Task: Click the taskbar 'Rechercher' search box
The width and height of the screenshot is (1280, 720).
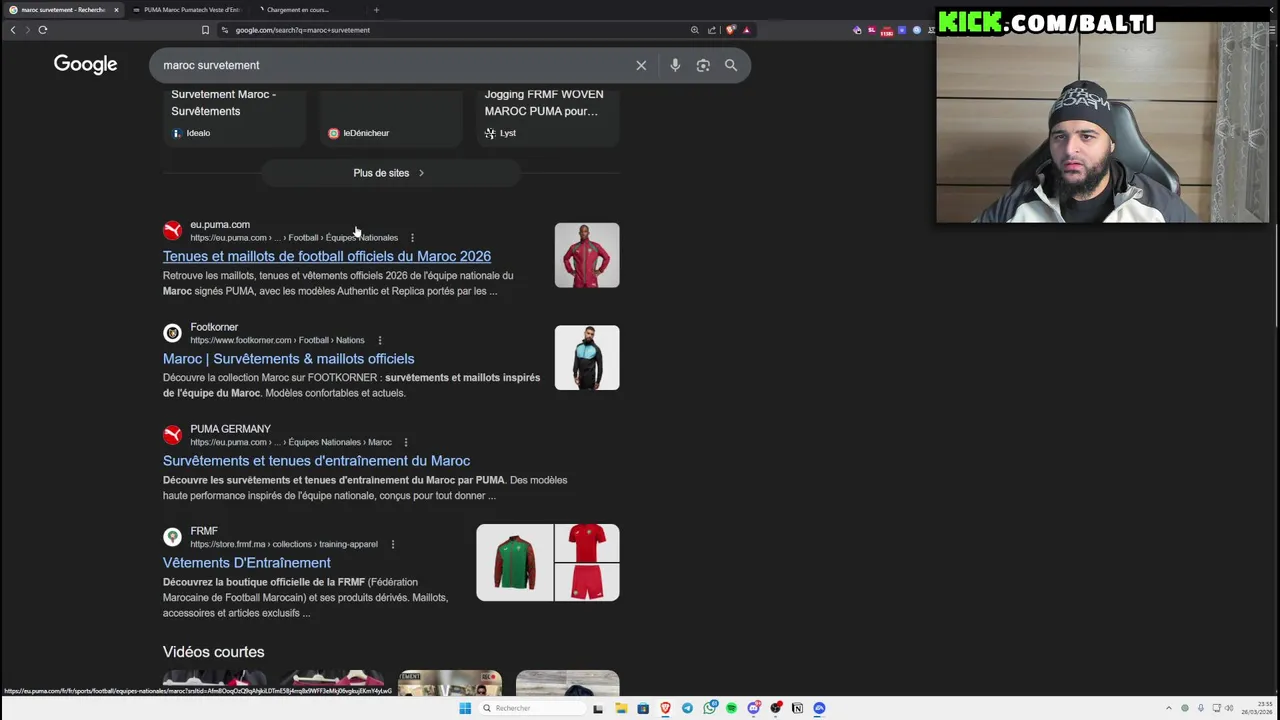Action: 530,708
